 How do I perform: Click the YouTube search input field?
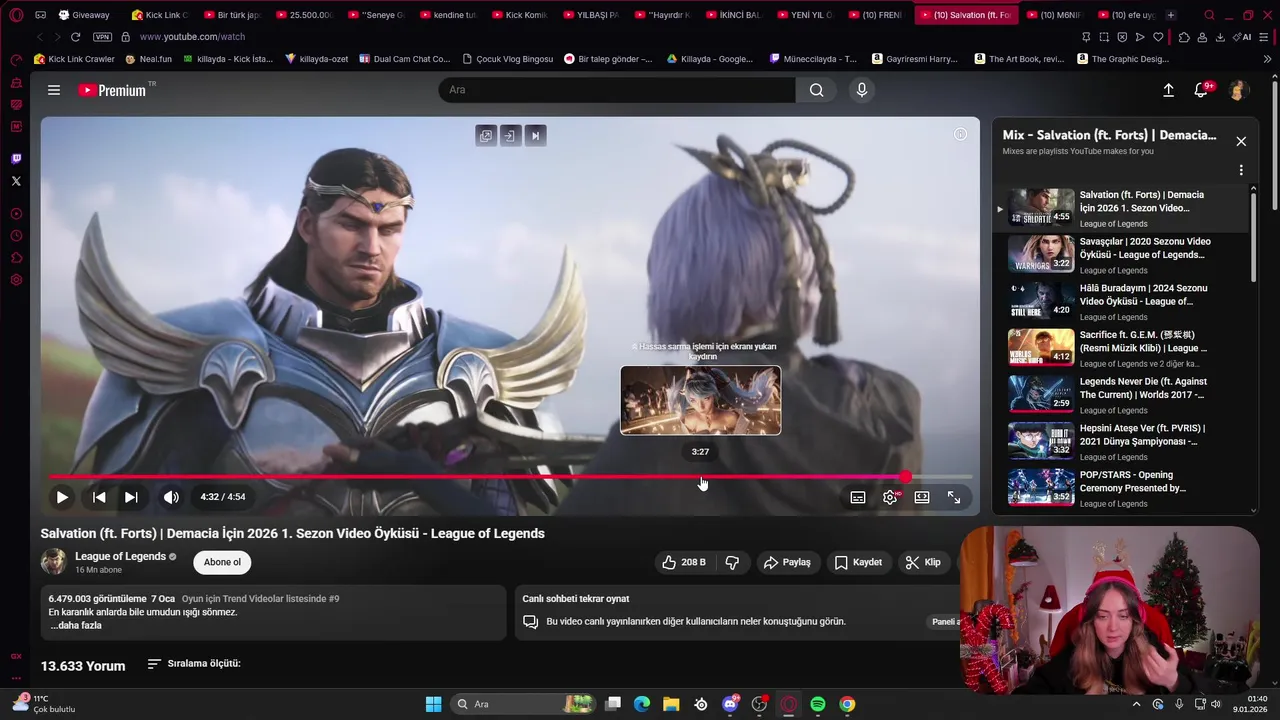pos(617,90)
